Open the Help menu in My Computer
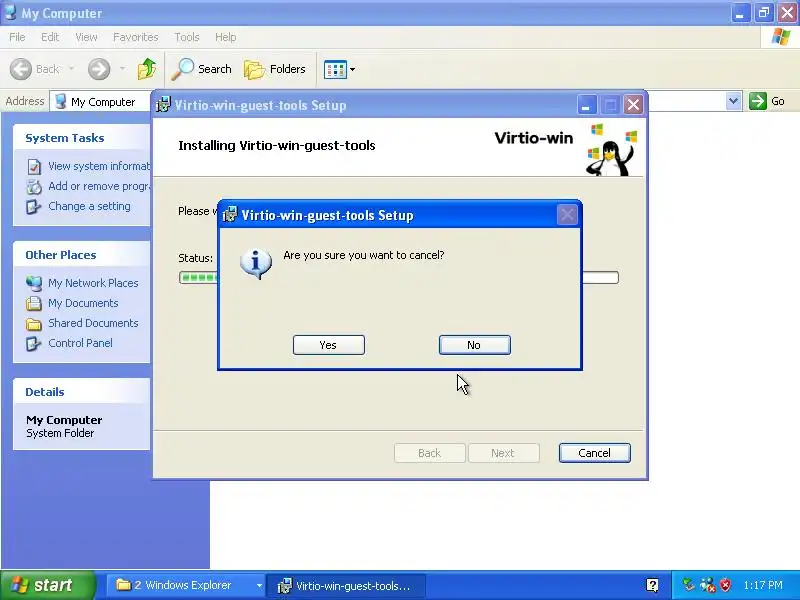 tap(226, 37)
